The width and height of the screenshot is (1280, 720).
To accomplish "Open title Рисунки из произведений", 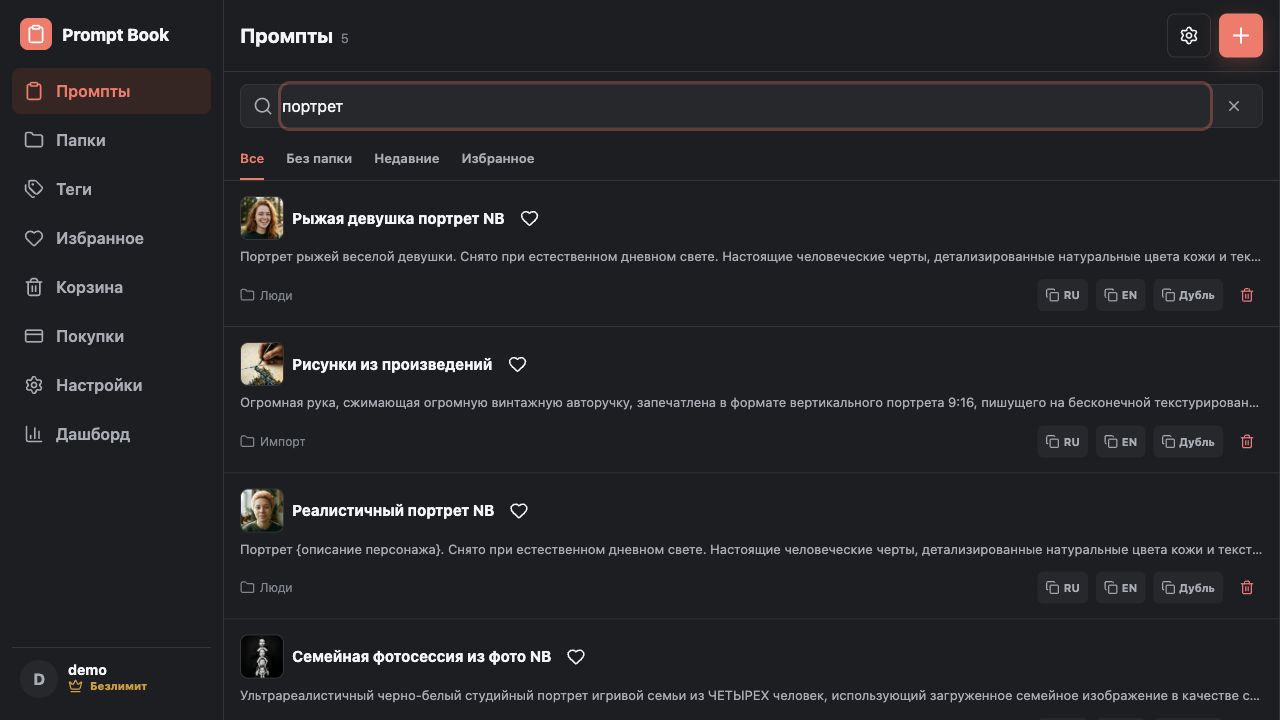I will (x=392, y=364).
